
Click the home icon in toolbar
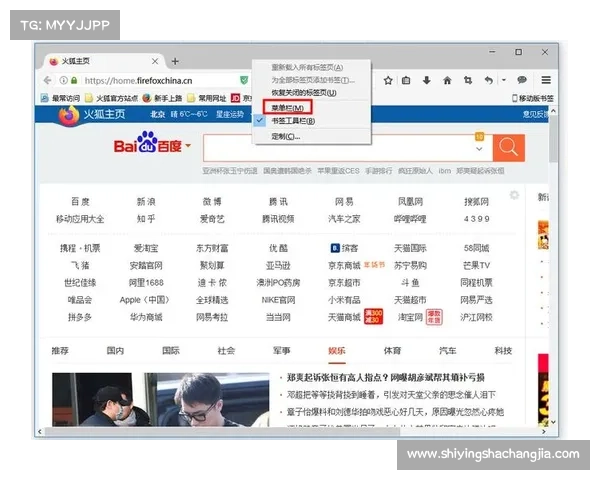coord(447,80)
